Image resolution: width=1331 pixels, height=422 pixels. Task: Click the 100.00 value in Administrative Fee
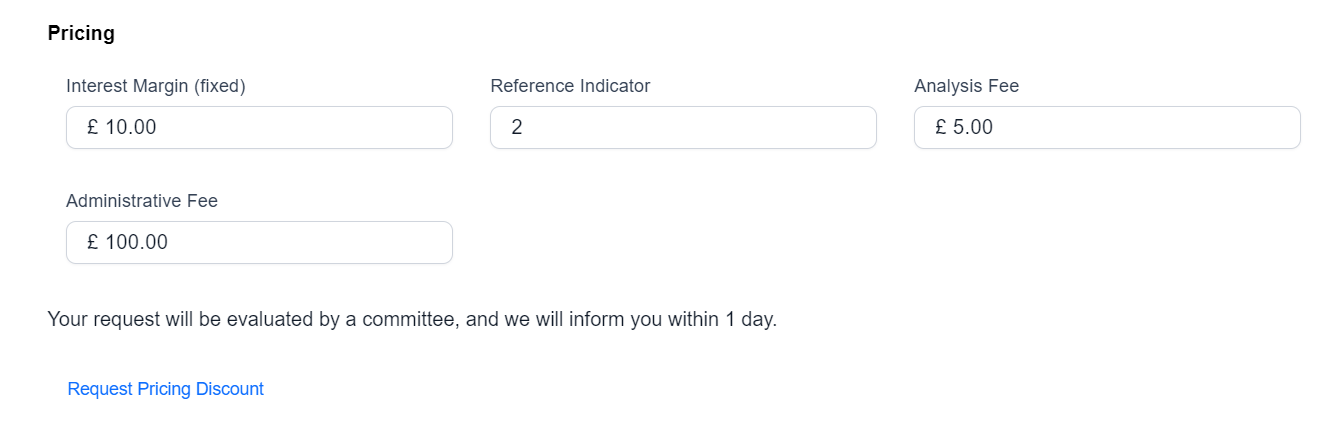tap(136, 243)
